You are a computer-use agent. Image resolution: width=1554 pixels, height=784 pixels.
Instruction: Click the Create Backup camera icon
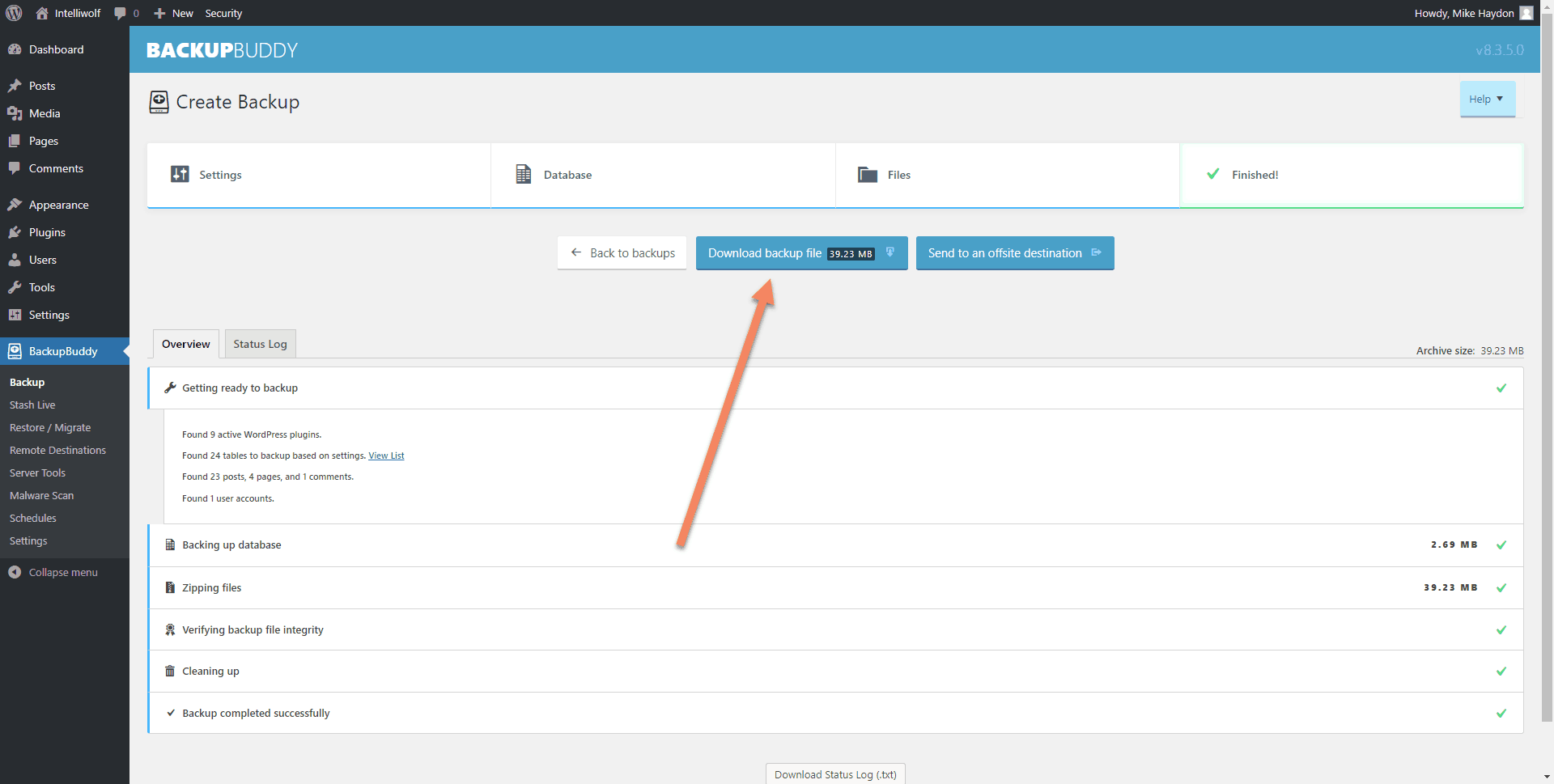[159, 102]
